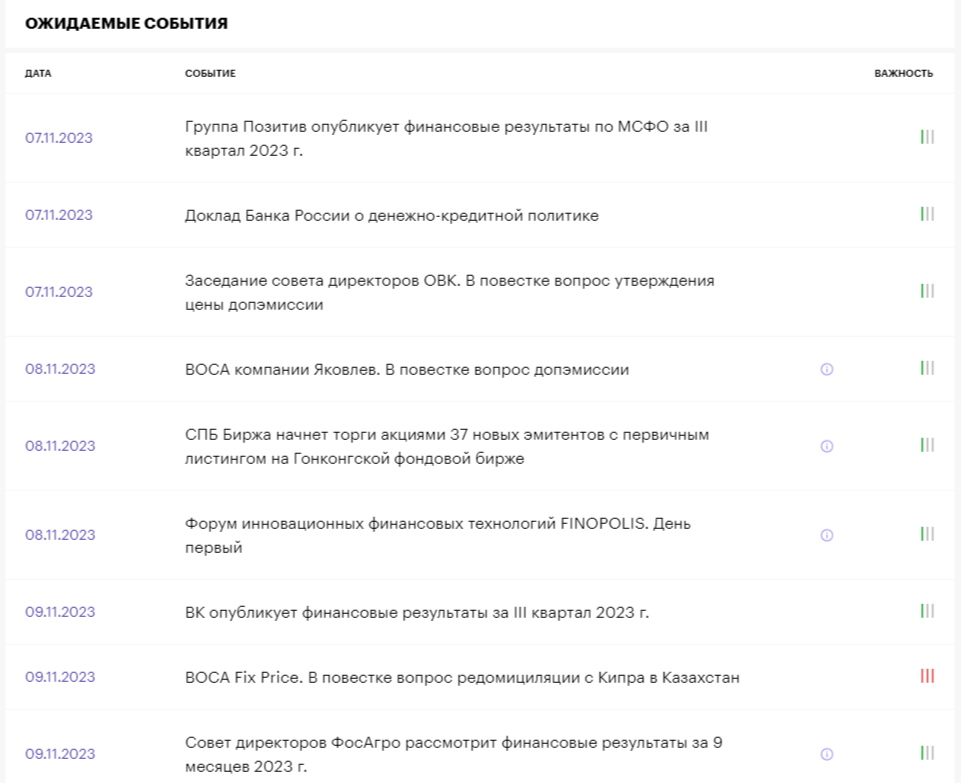Click importance indicator for ОВК board meeting

pos(927,291)
